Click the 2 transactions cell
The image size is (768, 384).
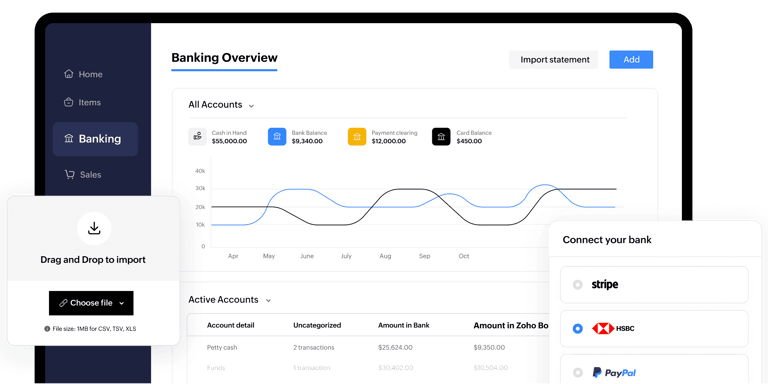[x=313, y=347]
